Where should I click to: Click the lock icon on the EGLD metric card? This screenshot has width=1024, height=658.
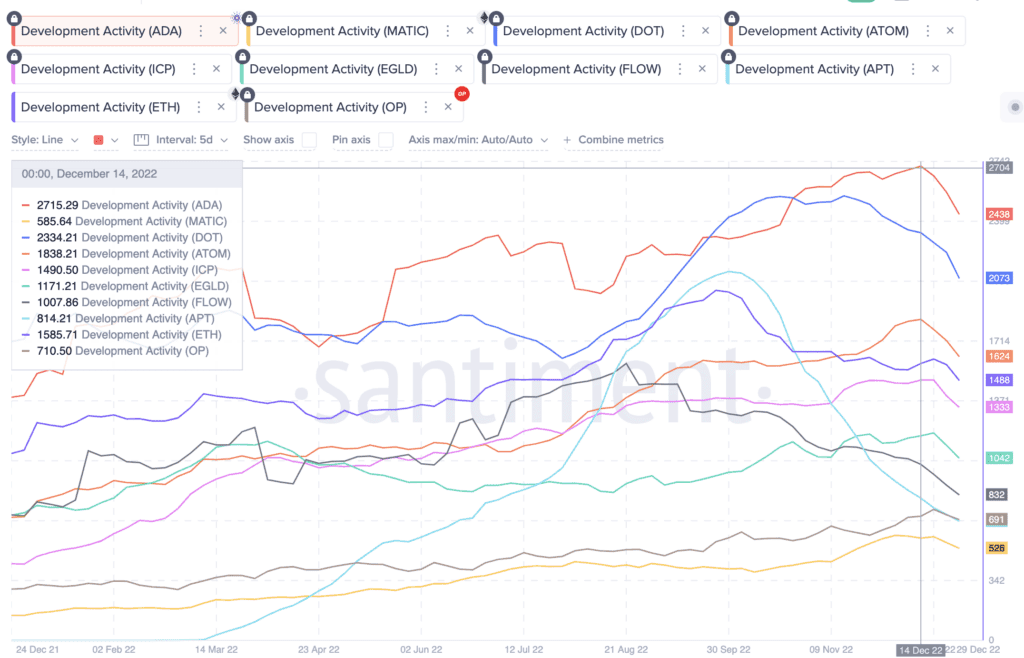tap(242, 55)
